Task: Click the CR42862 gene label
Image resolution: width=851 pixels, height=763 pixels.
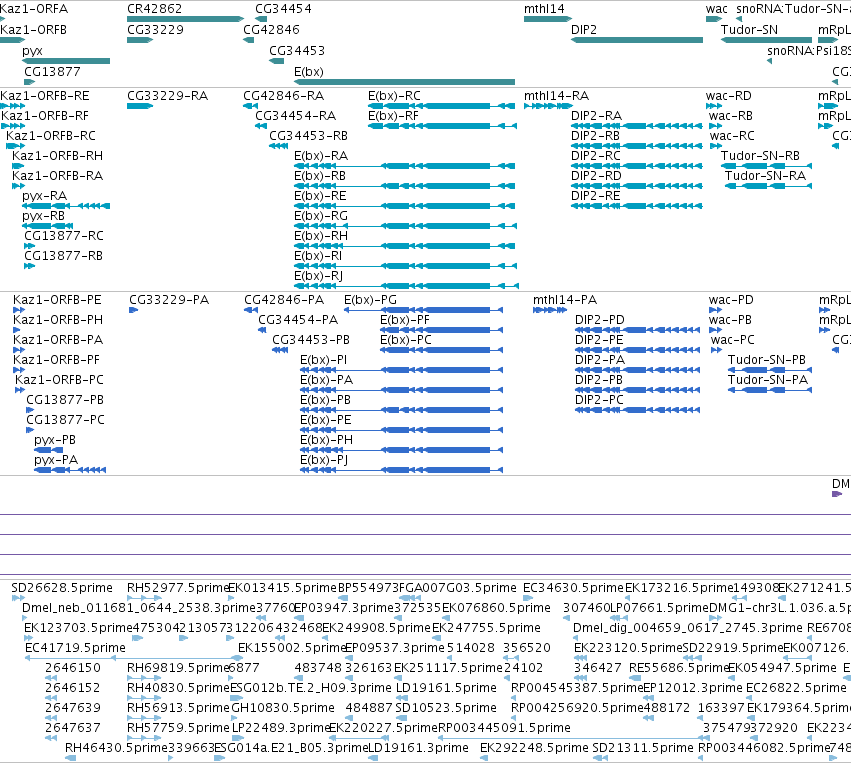Action: click(155, 9)
